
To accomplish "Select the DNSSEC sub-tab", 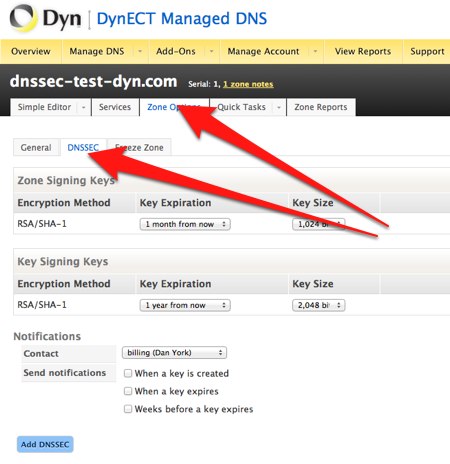I will 83,147.
